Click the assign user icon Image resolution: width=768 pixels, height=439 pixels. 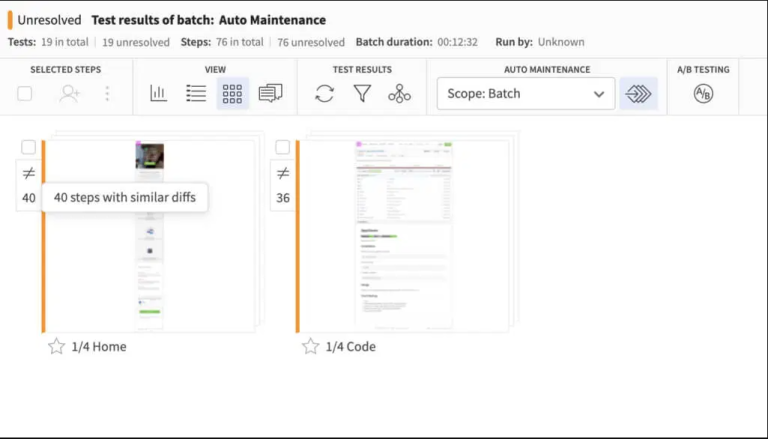coord(69,94)
